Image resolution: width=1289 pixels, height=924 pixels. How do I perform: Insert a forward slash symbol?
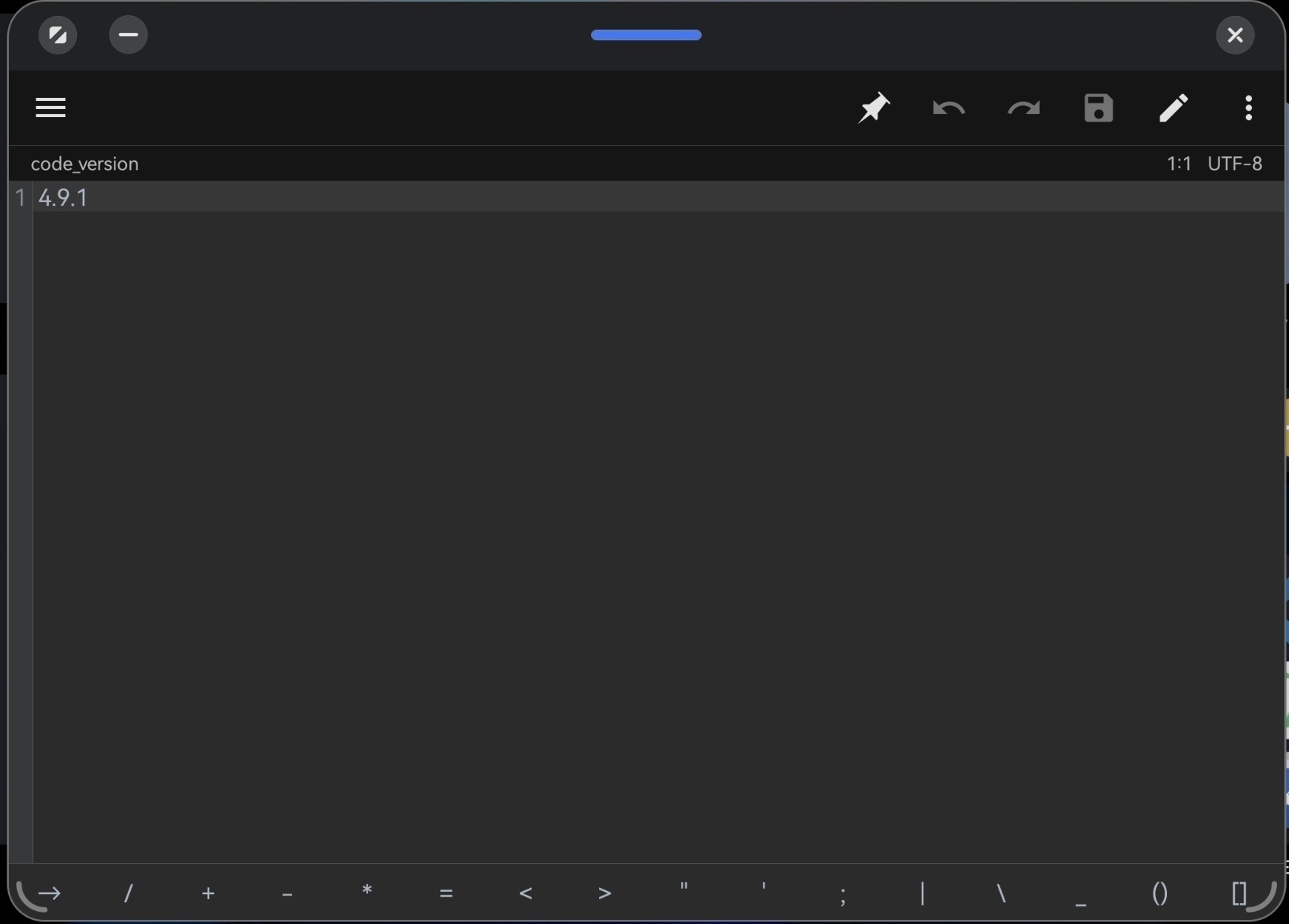tap(128, 893)
